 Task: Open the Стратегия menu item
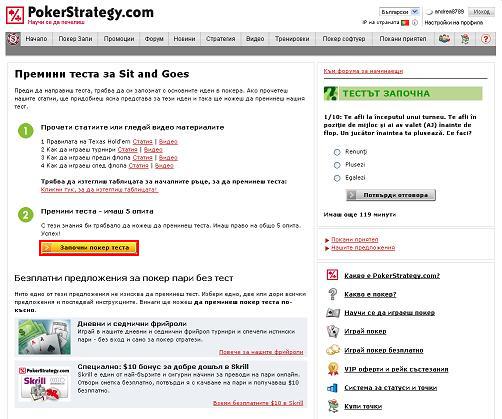220,39
